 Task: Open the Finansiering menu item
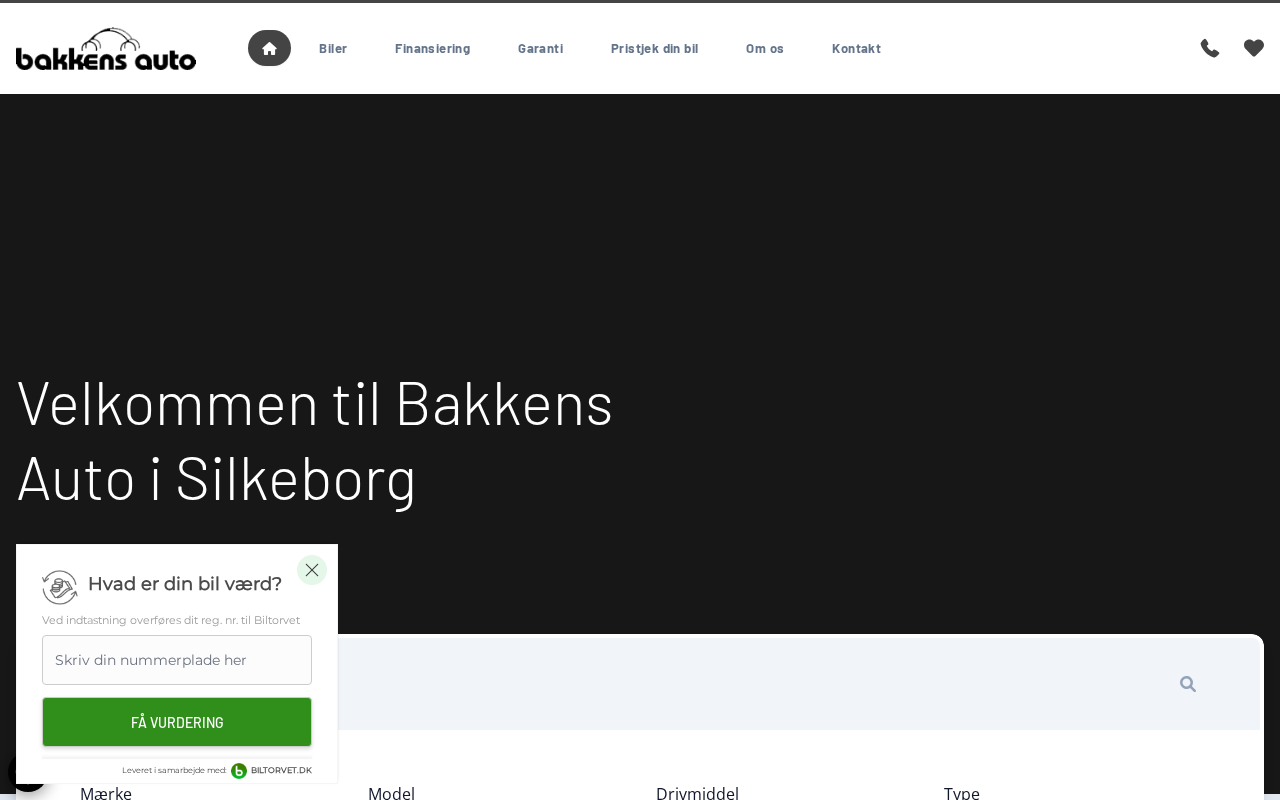point(432,48)
